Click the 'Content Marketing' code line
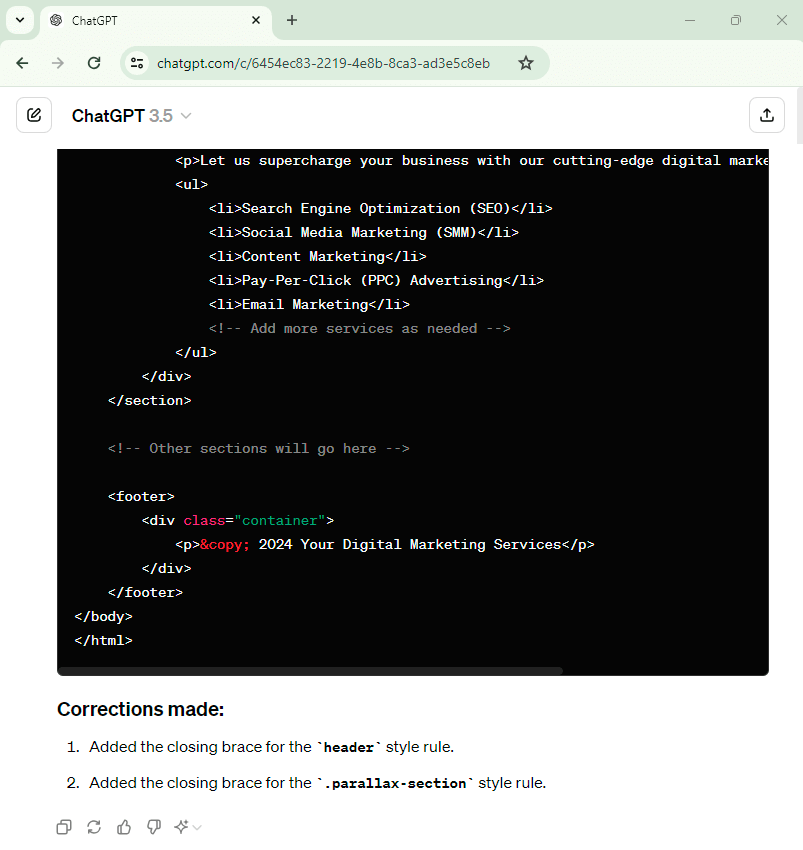803x850 pixels. (x=318, y=256)
